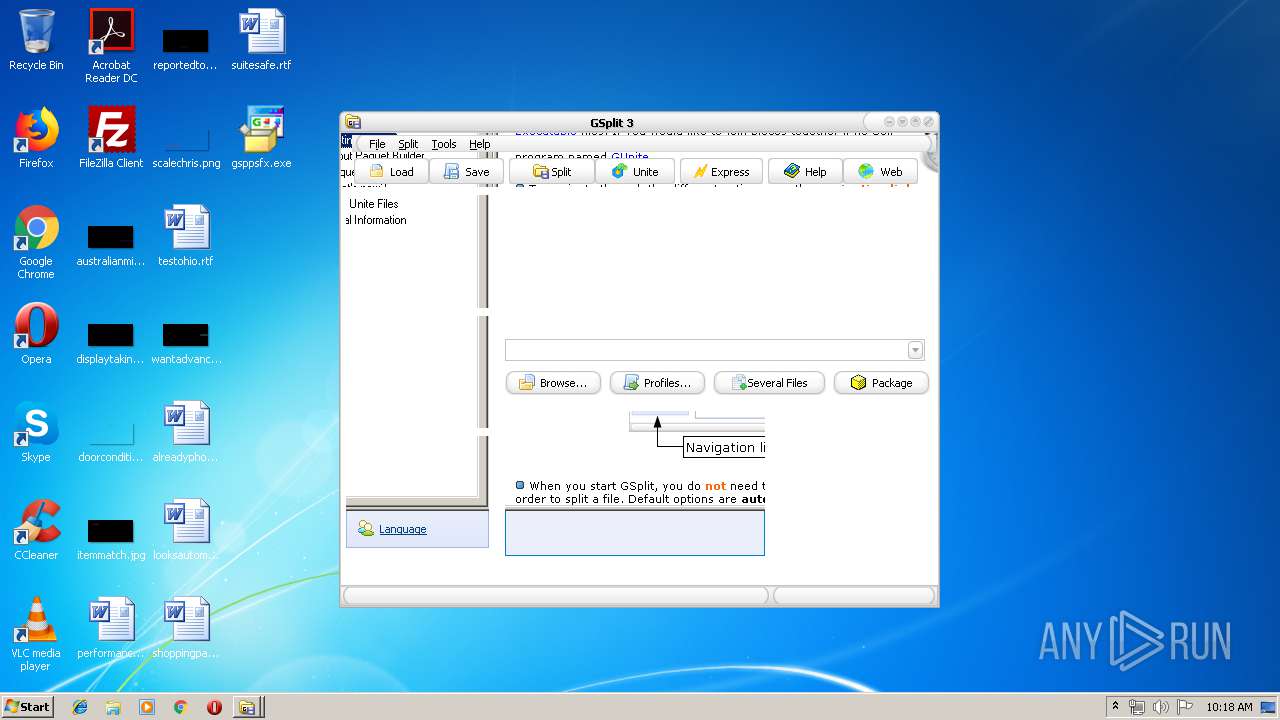The width and height of the screenshot is (1280, 720).
Task: Launch CCleaner desktop shortcut
Action: coord(36,530)
